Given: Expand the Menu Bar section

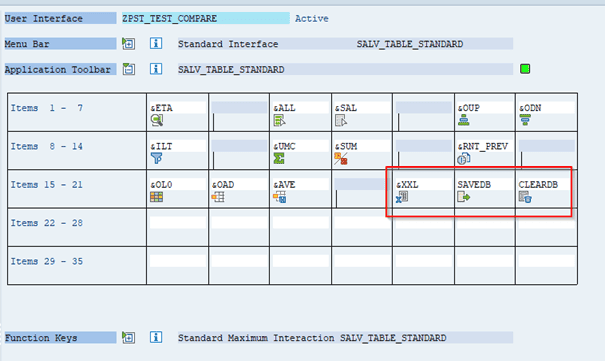Looking at the screenshot, I should [x=128, y=44].
